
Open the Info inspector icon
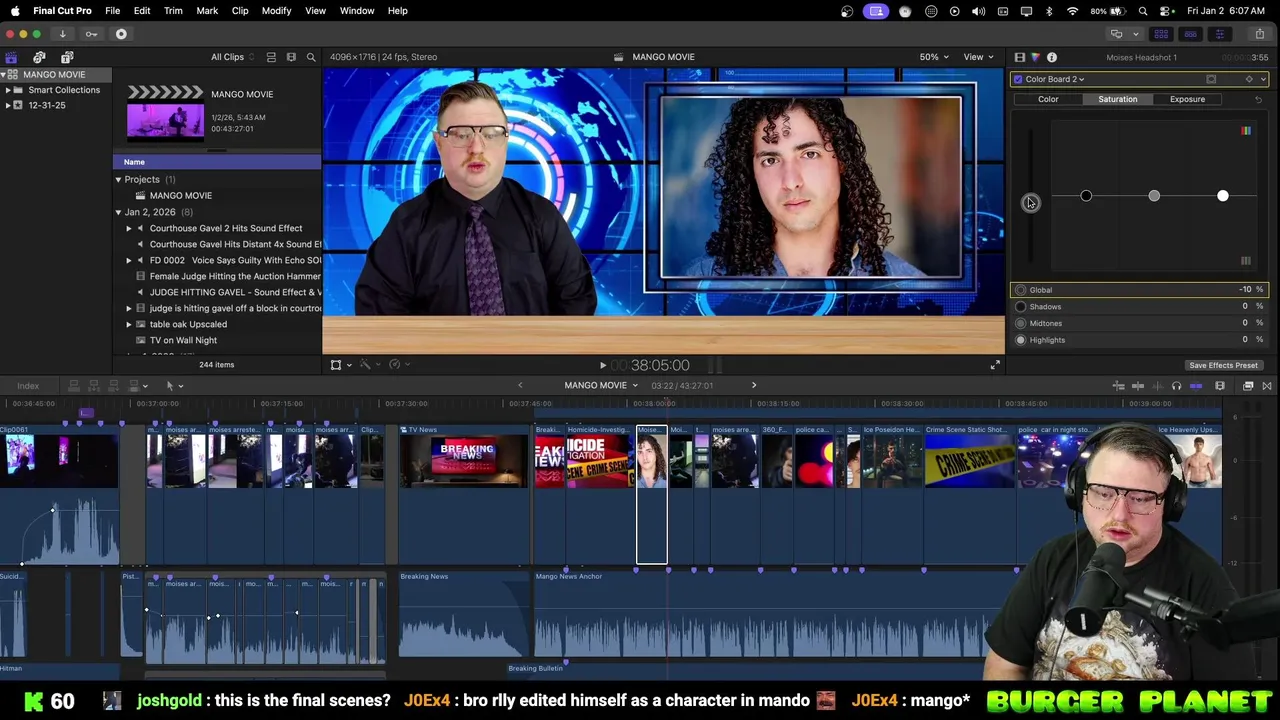click(1051, 58)
